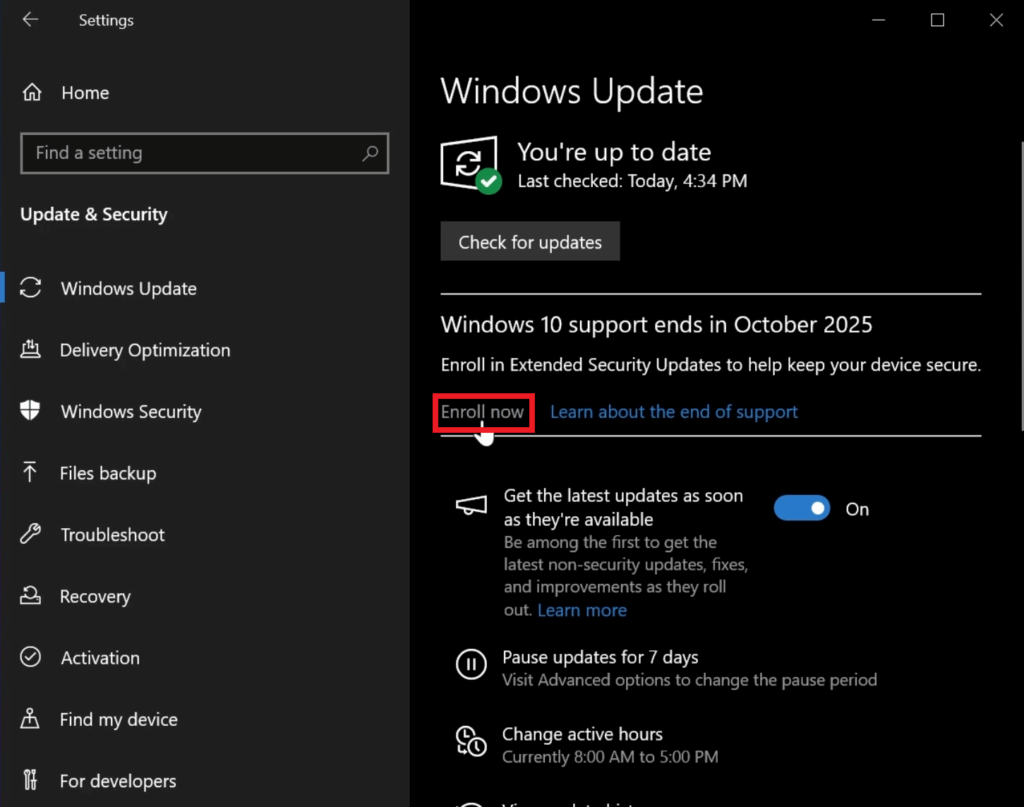Select the Windows Update sync icon in sidebar

click(x=31, y=288)
